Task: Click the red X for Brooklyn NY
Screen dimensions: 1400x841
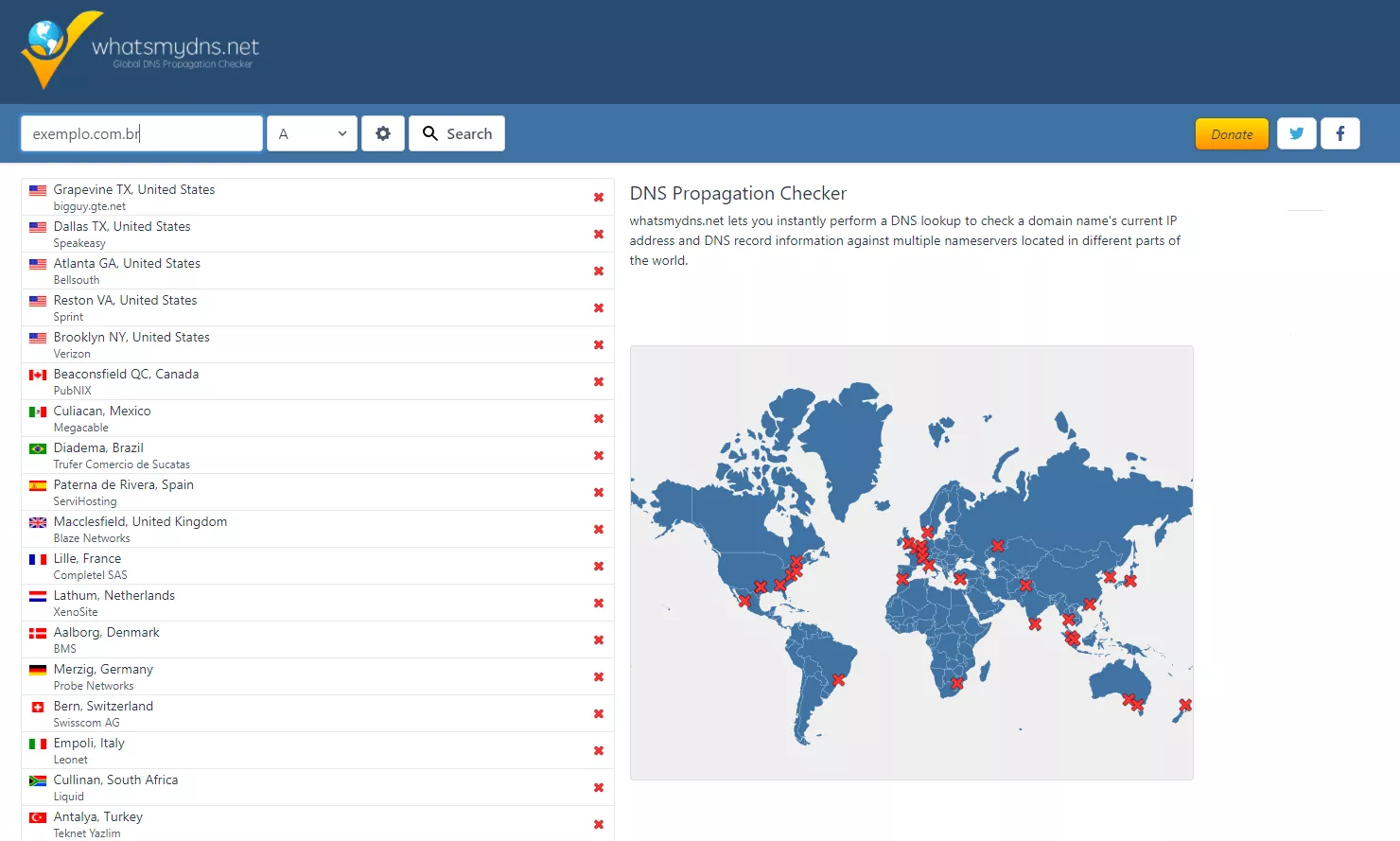Action: point(599,344)
